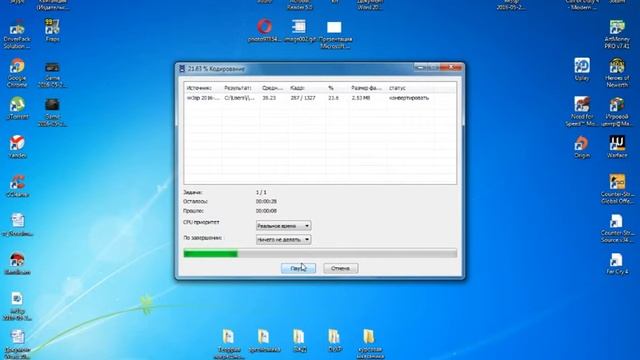Open the По завершении dropdown
Image resolution: width=640 pixels, height=360 pixels.
283,240
